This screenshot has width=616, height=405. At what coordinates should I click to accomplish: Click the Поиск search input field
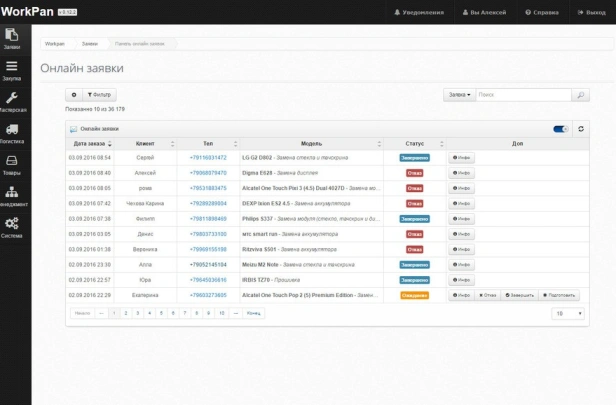click(x=522, y=95)
